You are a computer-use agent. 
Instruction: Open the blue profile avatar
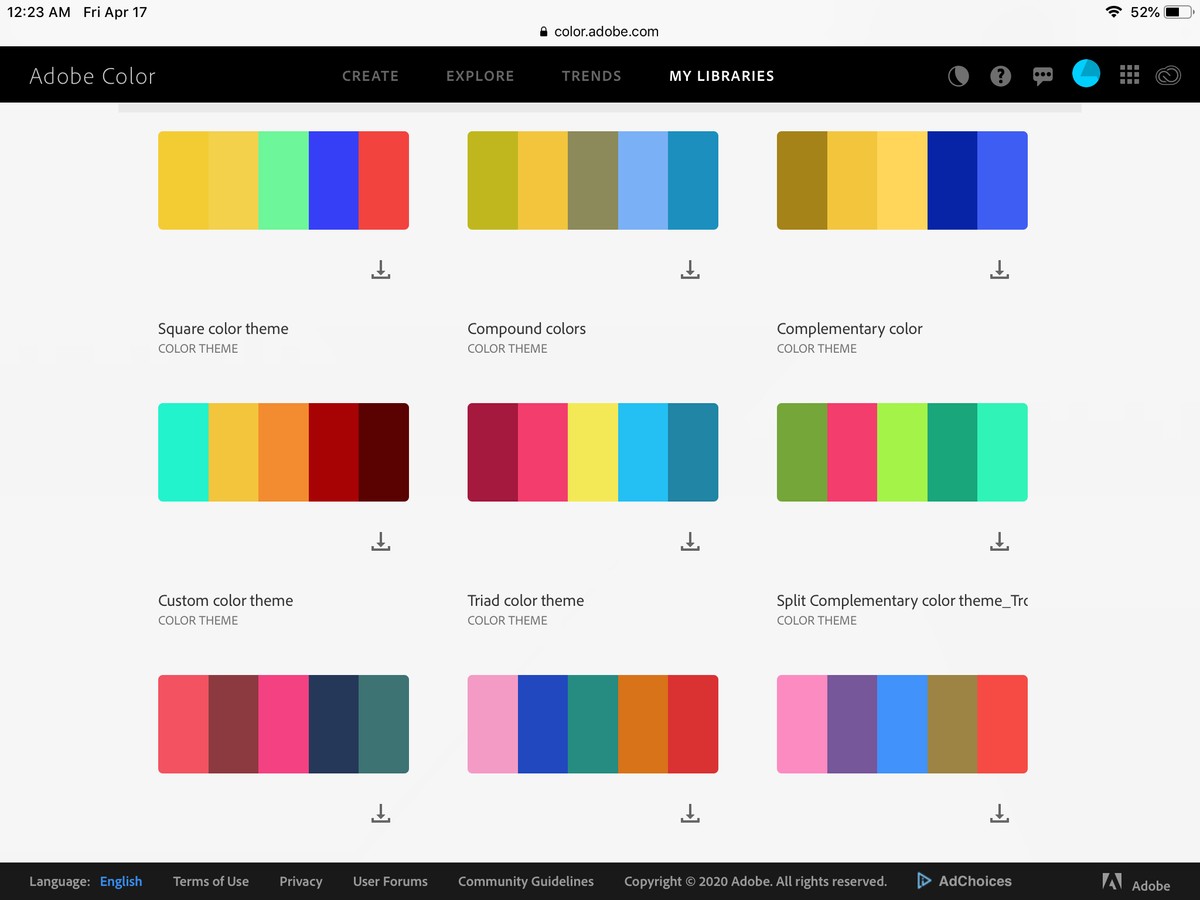click(x=1086, y=74)
